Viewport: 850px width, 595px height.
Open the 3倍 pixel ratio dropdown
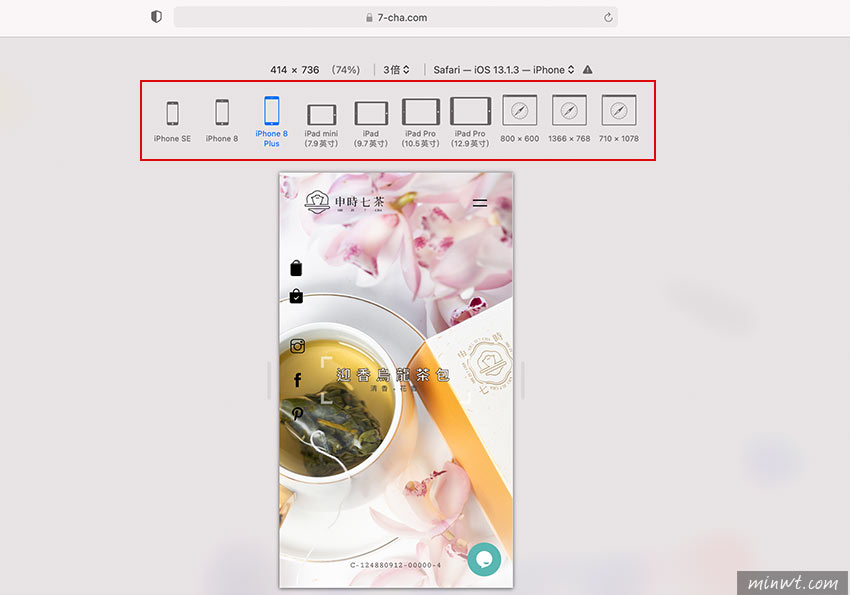(x=396, y=70)
